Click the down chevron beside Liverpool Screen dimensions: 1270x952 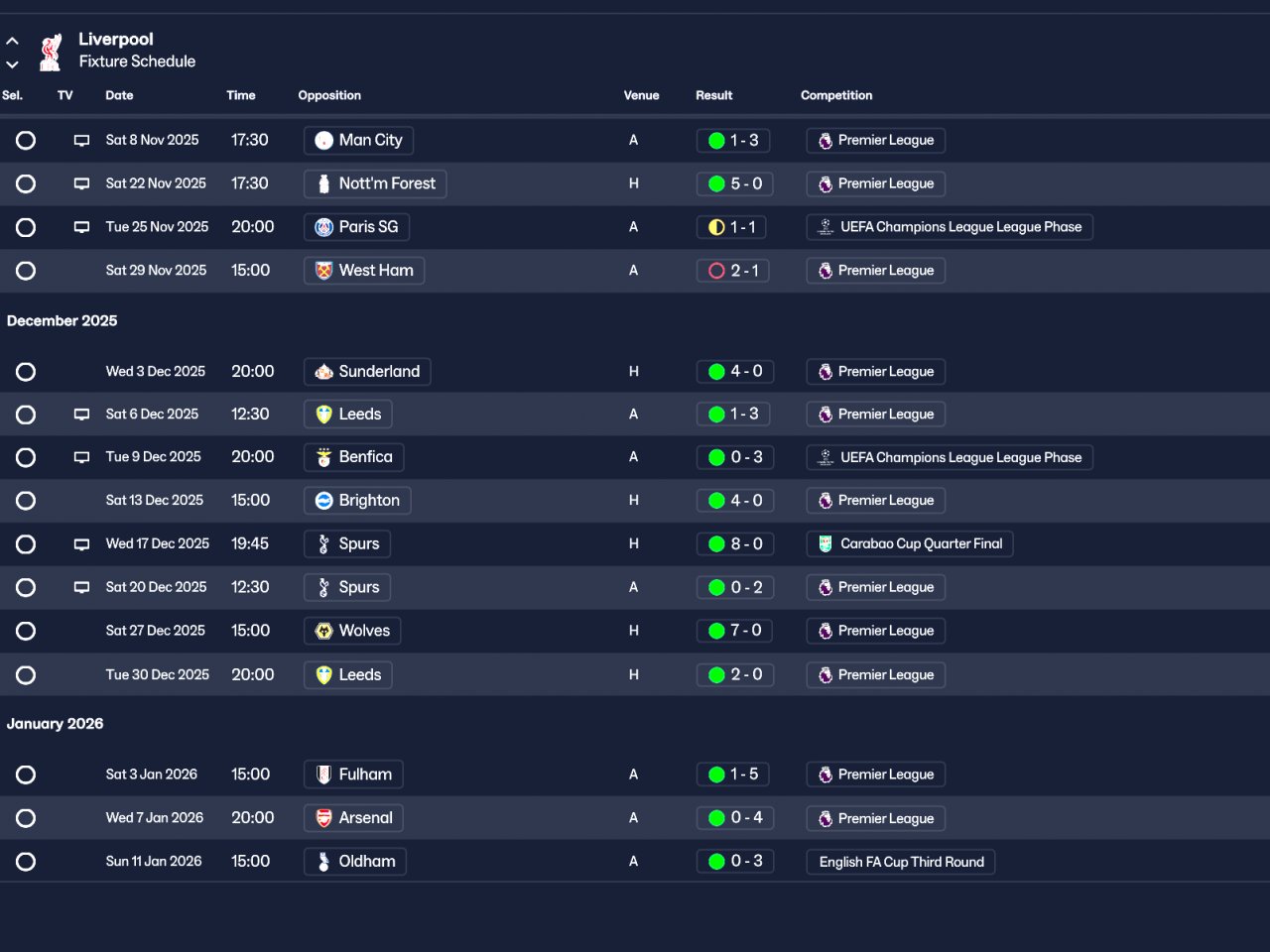pyautogui.click(x=12, y=64)
